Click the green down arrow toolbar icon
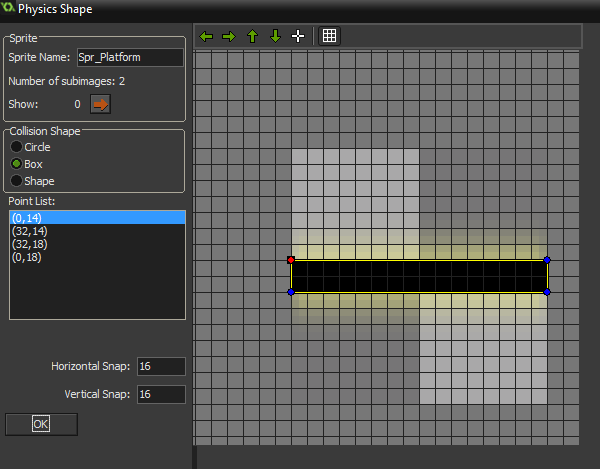The height and width of the screenshot is (469, 600). point(275,36)
